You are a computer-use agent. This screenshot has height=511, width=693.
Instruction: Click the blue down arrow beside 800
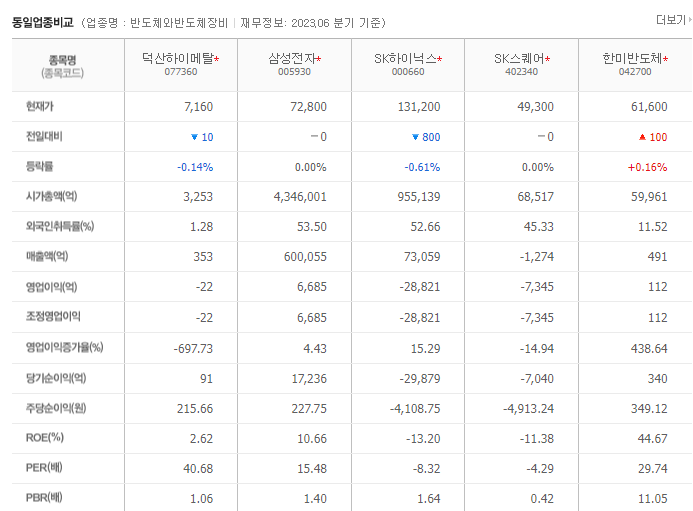(x=415, y=137)
